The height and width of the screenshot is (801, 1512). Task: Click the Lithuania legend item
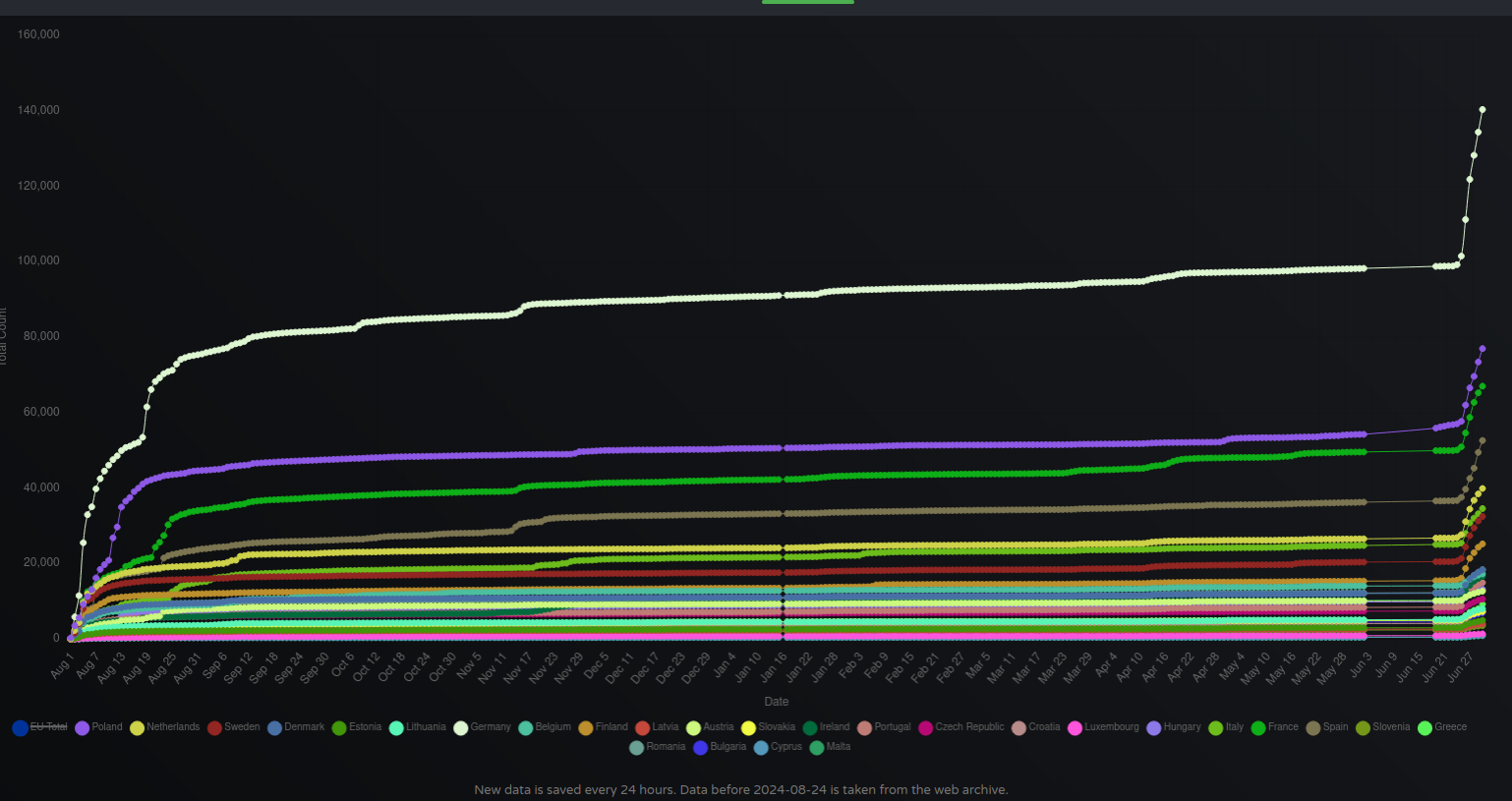pyautogui.click(x=417, y=727)
